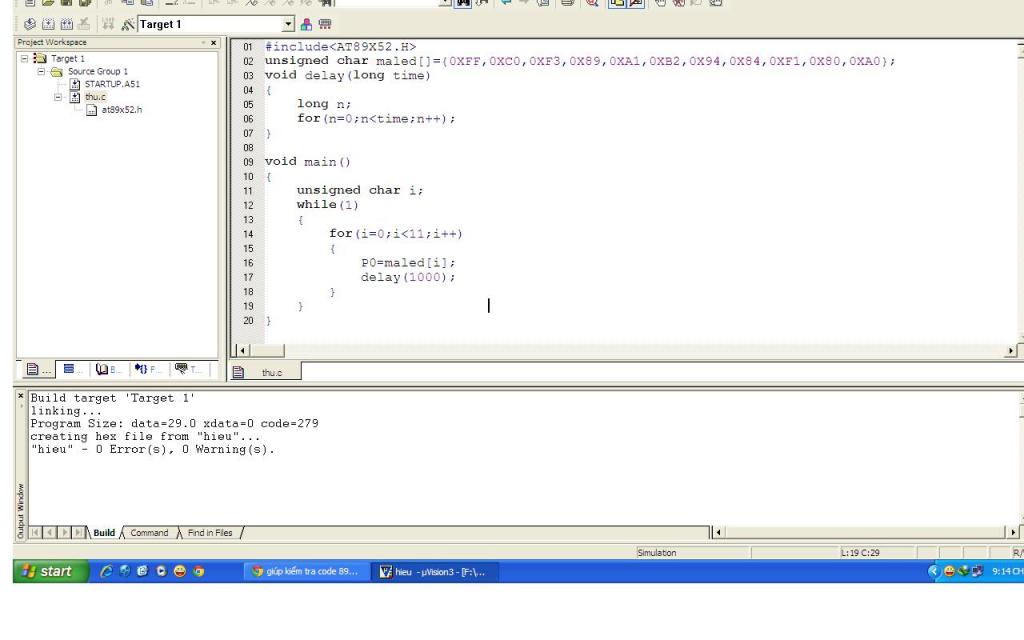Screen dimensions: 1024x640
Task: Click Yahoo Messenger smiley quick launch icon
Action: (180, 571)
